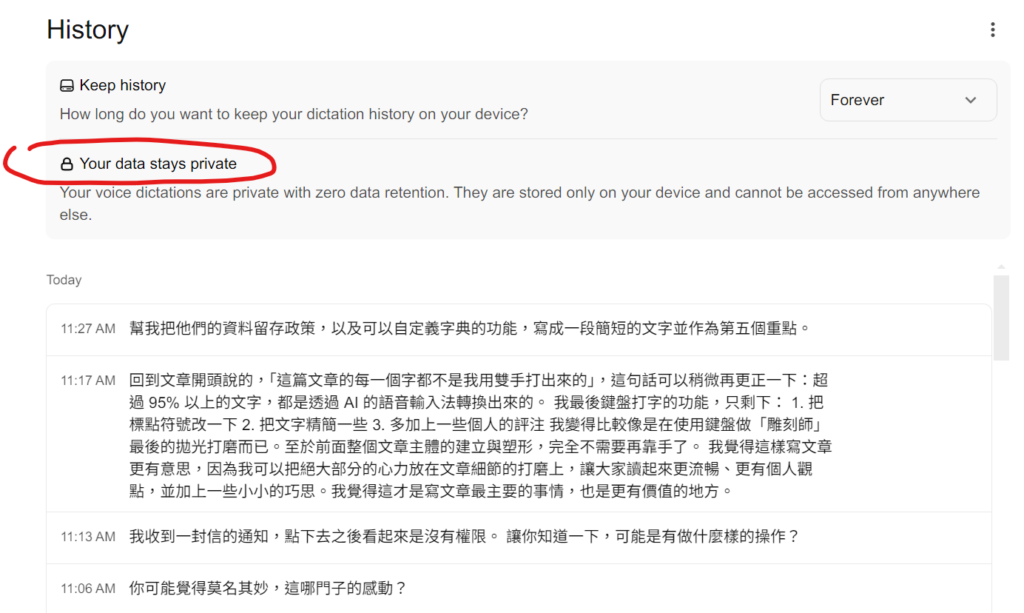Image resolution: width=1024 pixels, height=613 pixels.
Task: Click the 11:17 AM timestamp
Action: [88, 381]
